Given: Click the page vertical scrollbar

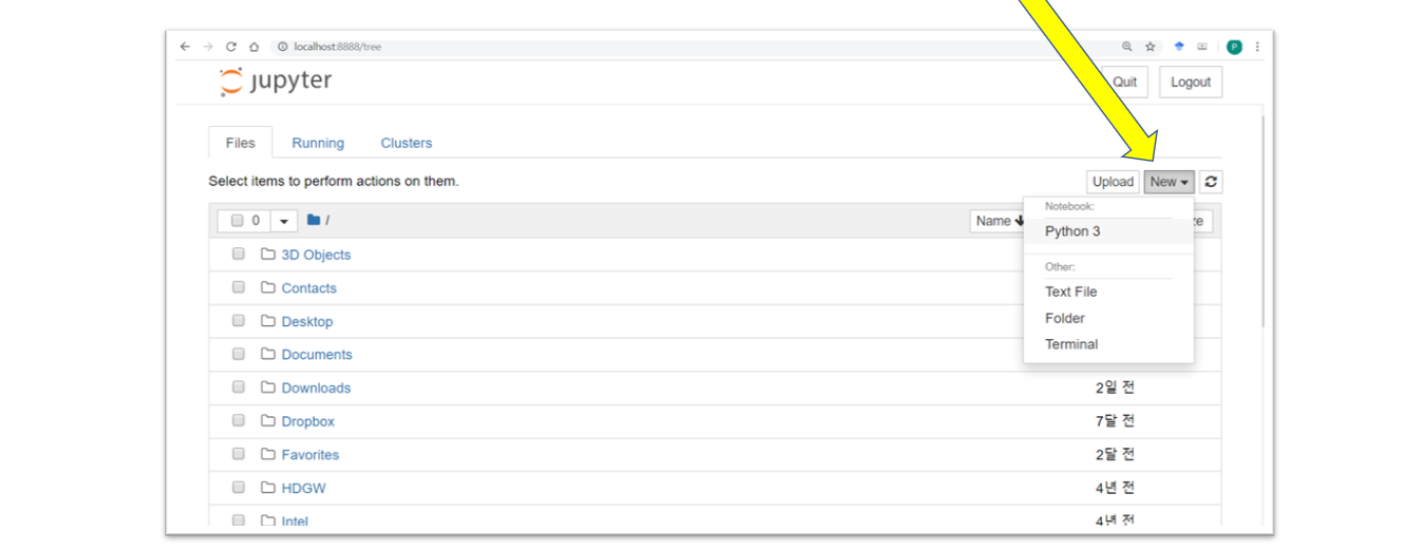Looking at the screenshot, I should coord(1263,220).
